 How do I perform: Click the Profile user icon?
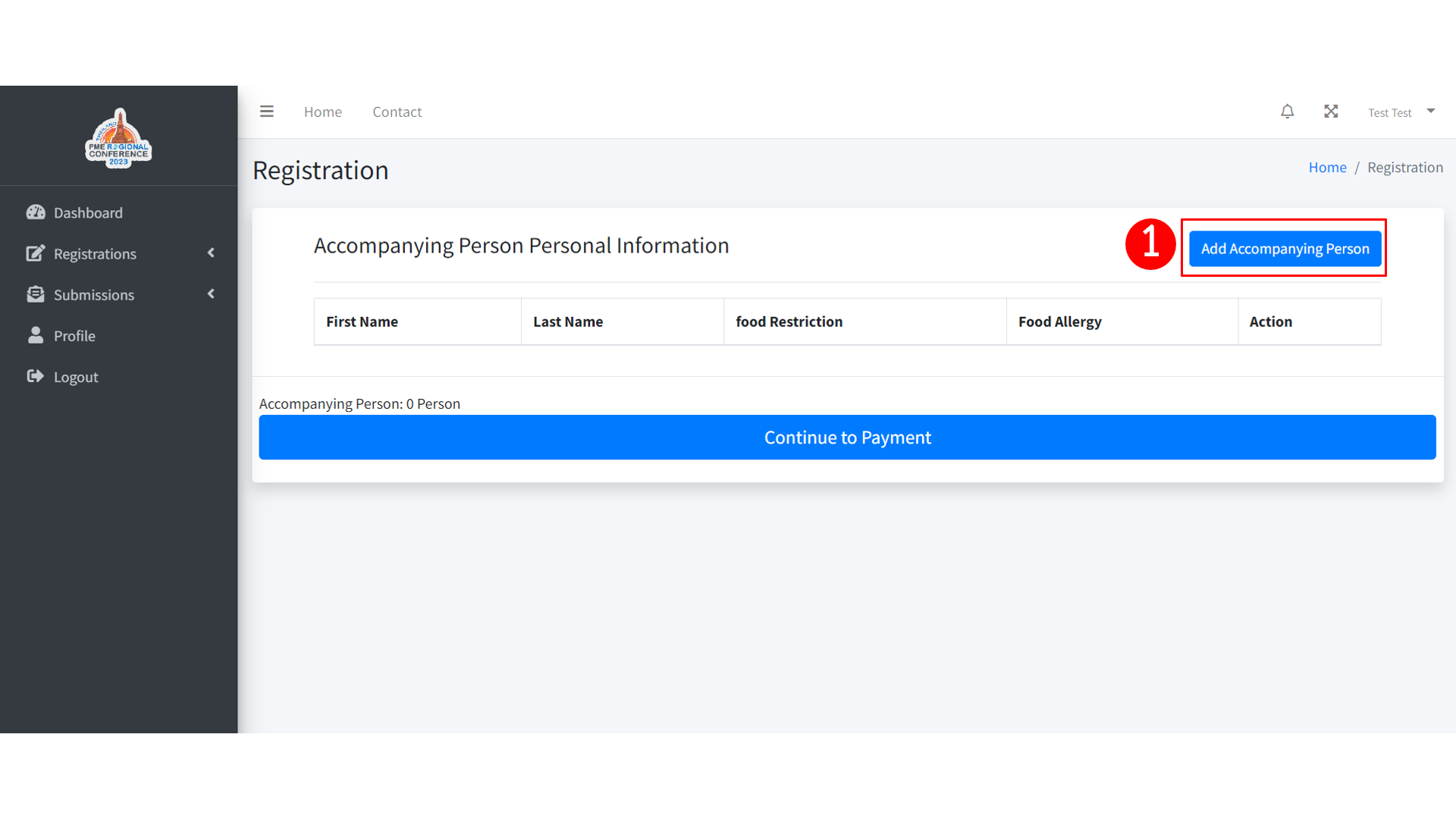36,335
